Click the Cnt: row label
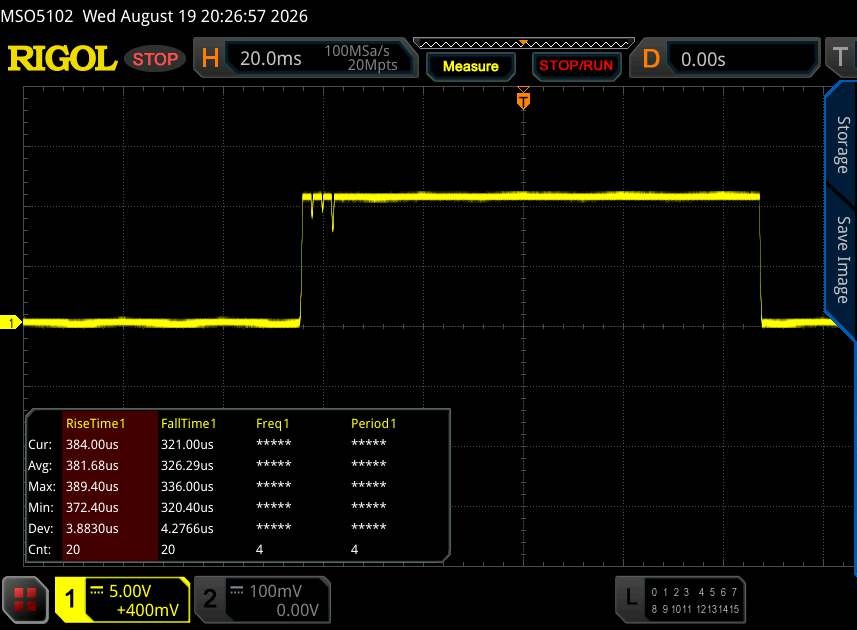The height and width of the screenshot is (630, 857). [x=39, y=549]
